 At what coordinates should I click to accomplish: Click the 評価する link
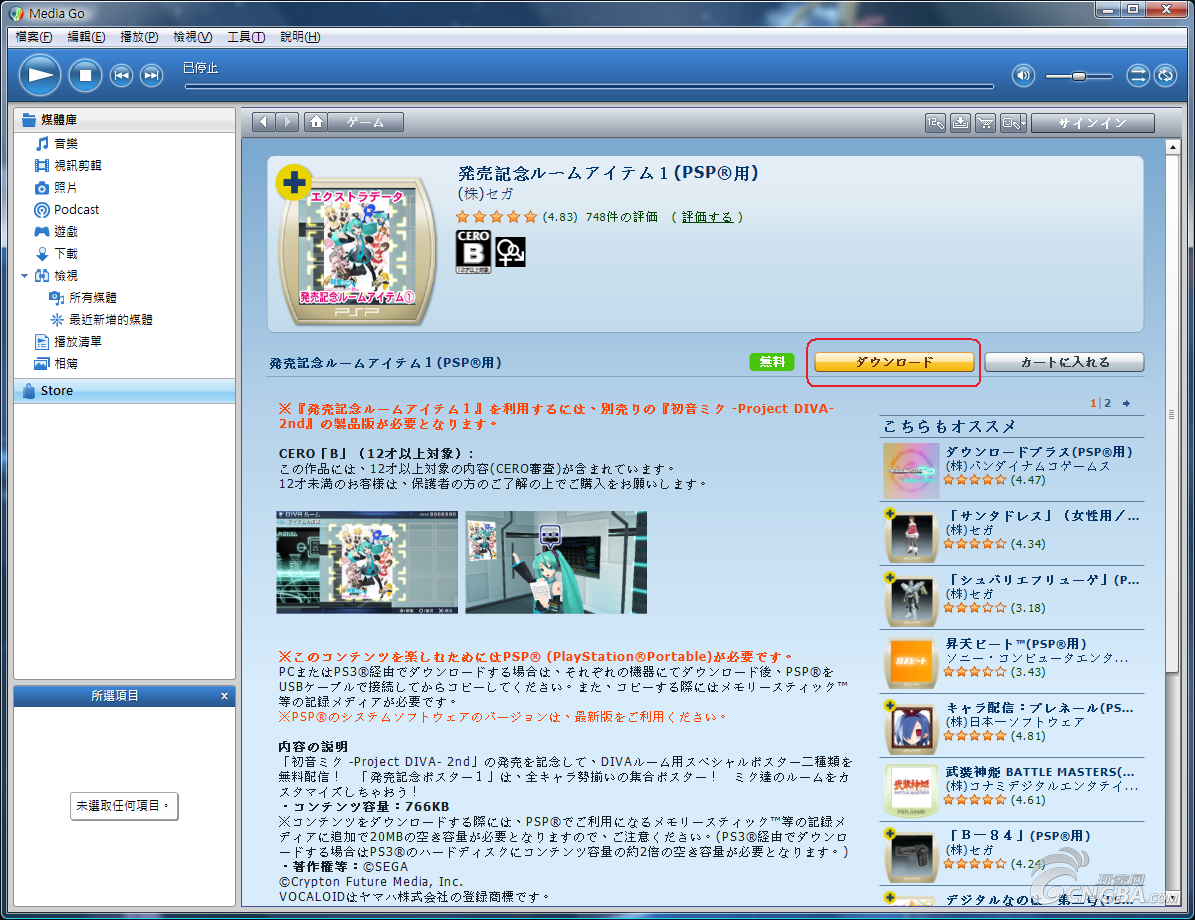coord(707,217)
